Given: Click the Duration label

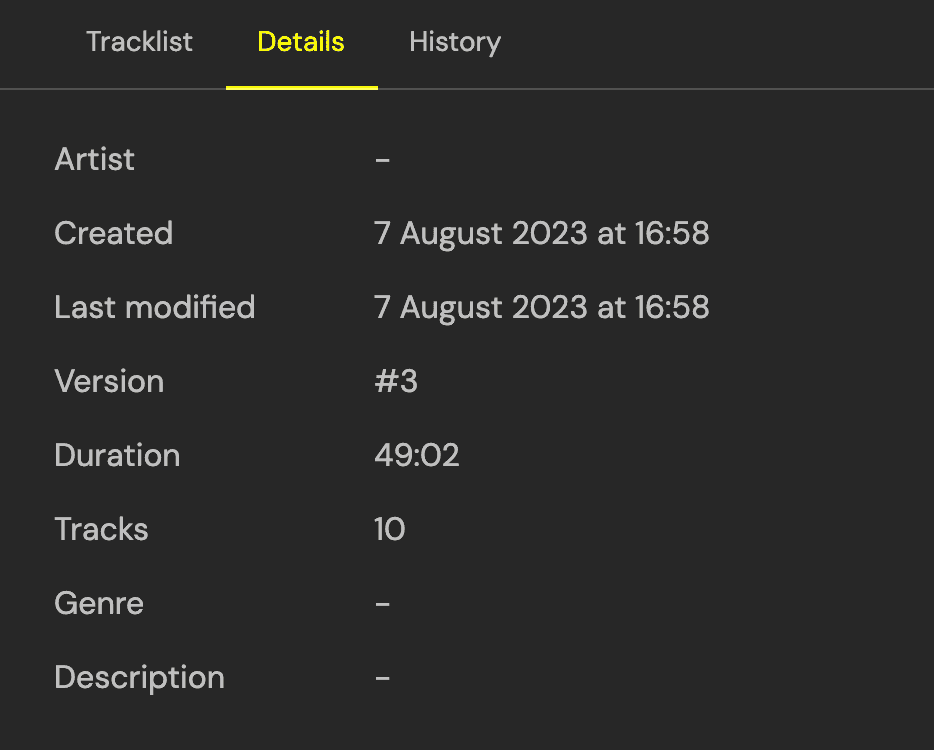Looking at the screenshot, I should pyautogui.click(x=117, y=455).
